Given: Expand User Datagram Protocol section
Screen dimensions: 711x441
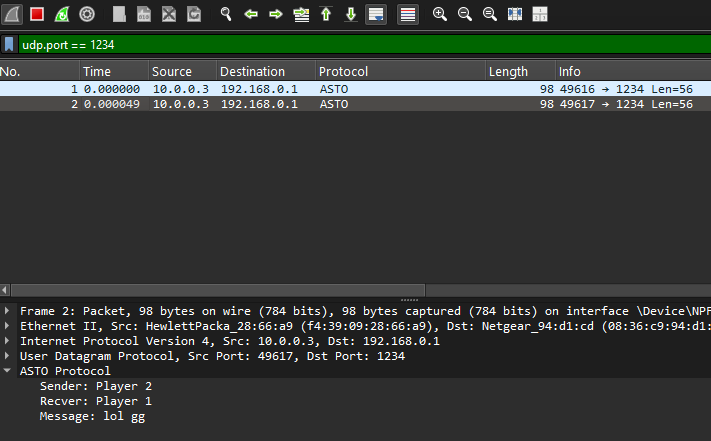Looking at the screenshot, I should (7, 355).
